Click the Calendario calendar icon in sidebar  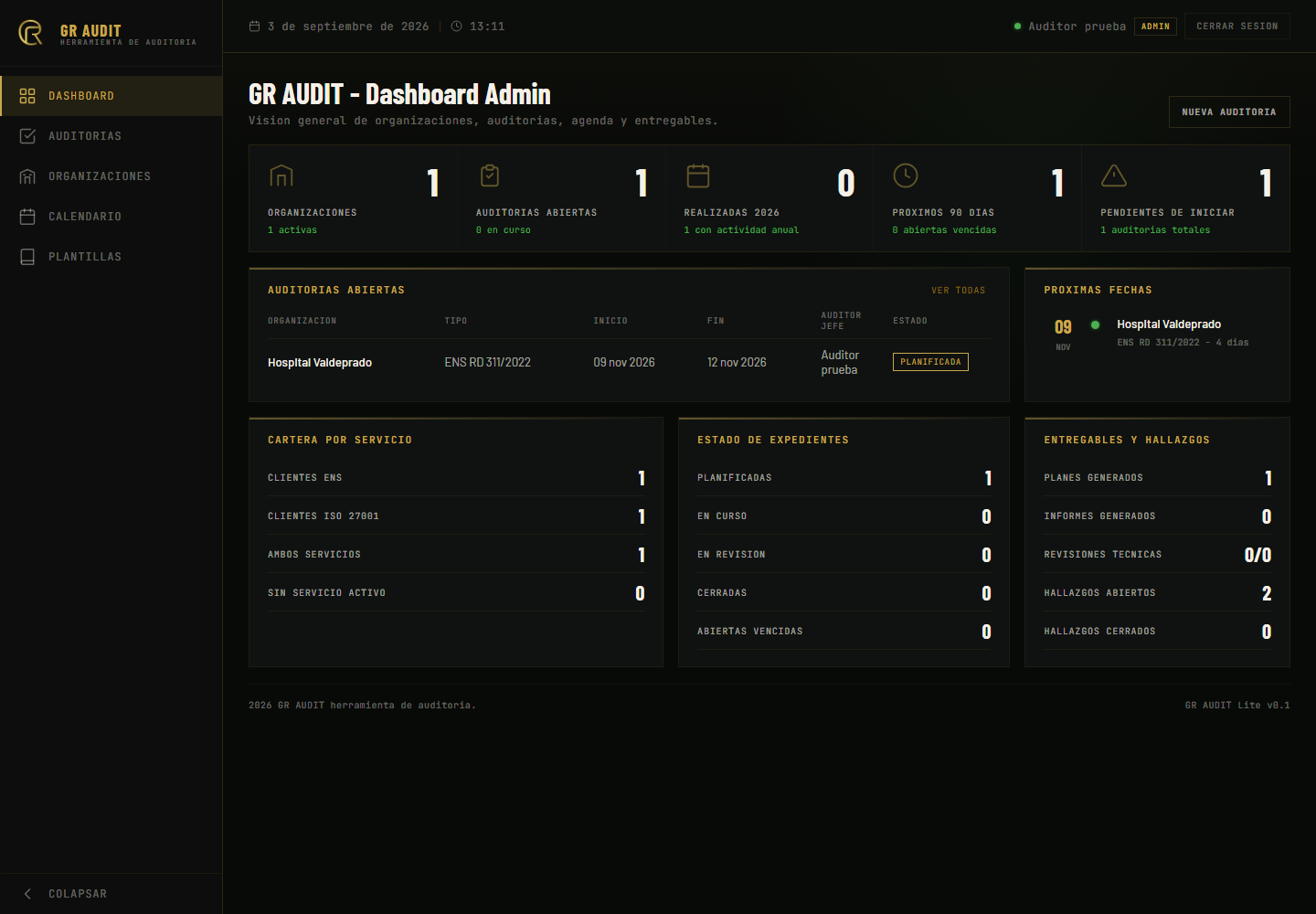click(27, 217)
